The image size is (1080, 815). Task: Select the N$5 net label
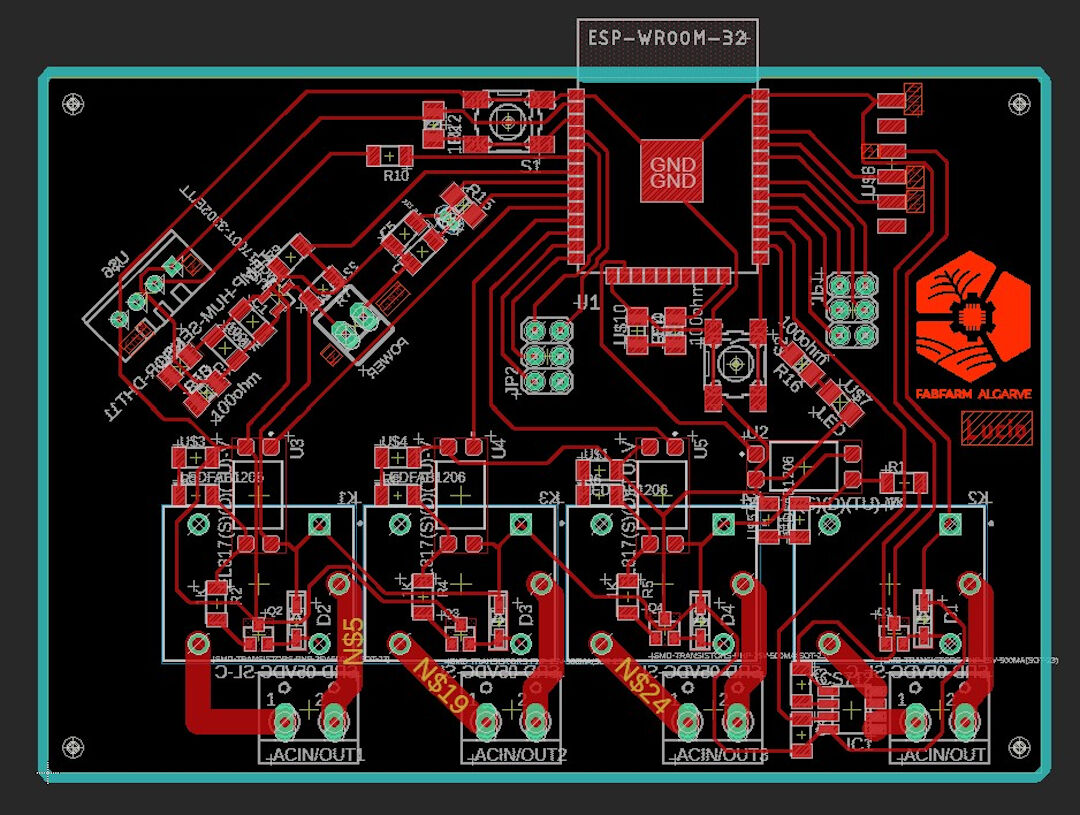[353, 641]
